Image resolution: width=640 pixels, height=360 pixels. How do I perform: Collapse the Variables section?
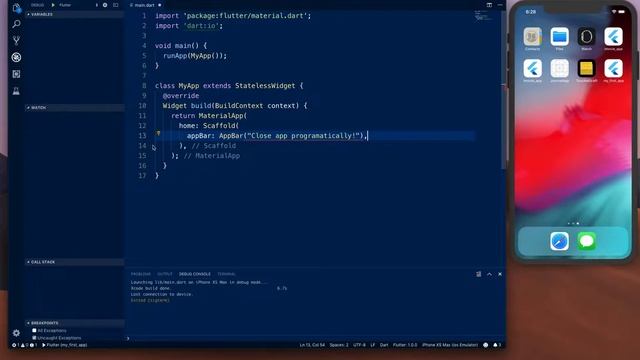[x=75, y=14]
